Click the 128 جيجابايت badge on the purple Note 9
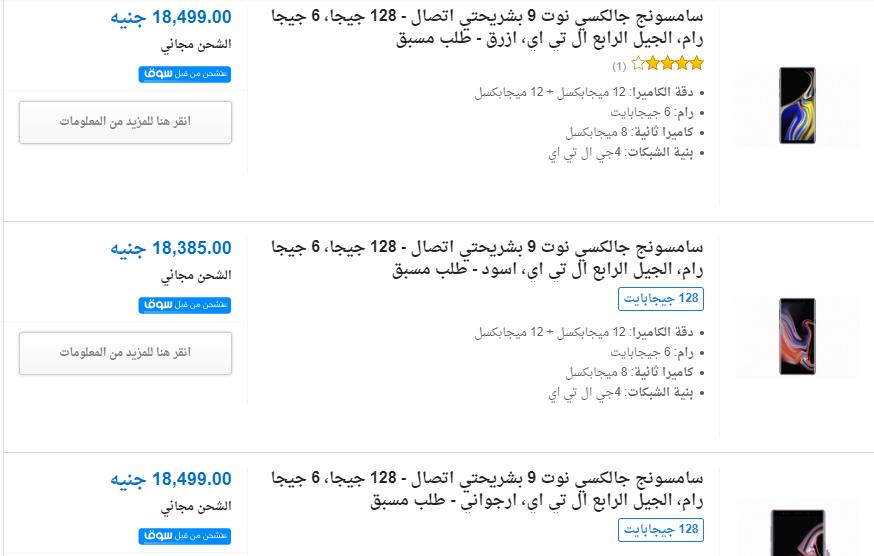 click(661, 529)
